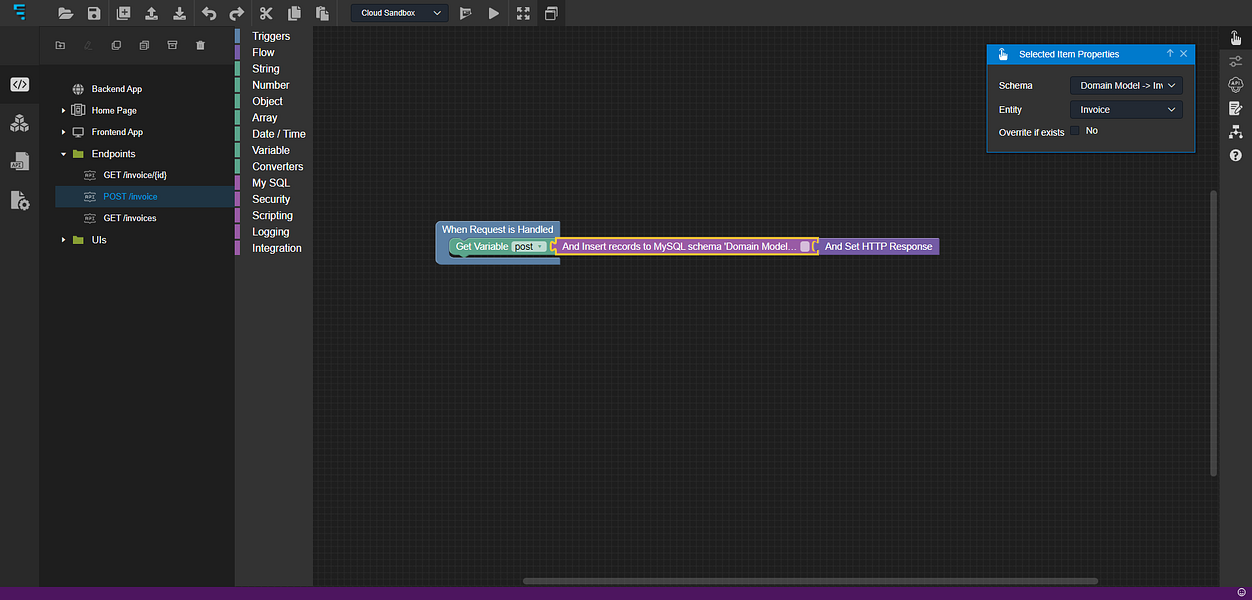Screen dimensions: 1252x600
Task: Open the Cloud Sandbox environment dropdown
Action: coord(400,13)
